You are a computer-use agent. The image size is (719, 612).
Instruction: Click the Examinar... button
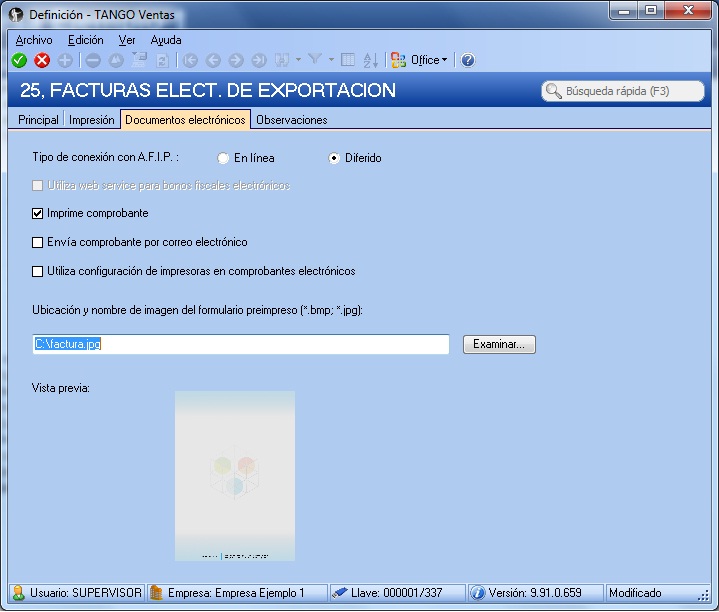(499, 344)
